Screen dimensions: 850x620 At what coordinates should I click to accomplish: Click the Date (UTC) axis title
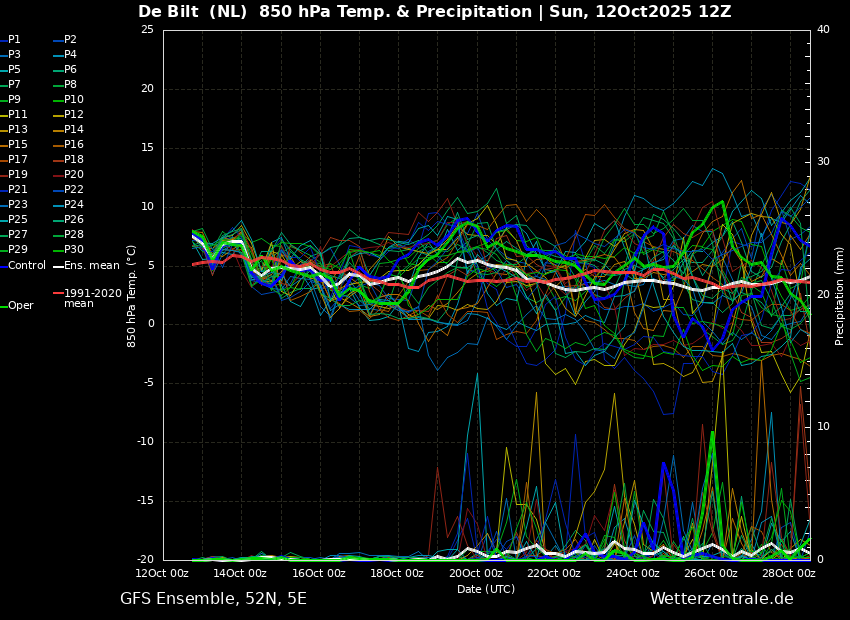486,589
